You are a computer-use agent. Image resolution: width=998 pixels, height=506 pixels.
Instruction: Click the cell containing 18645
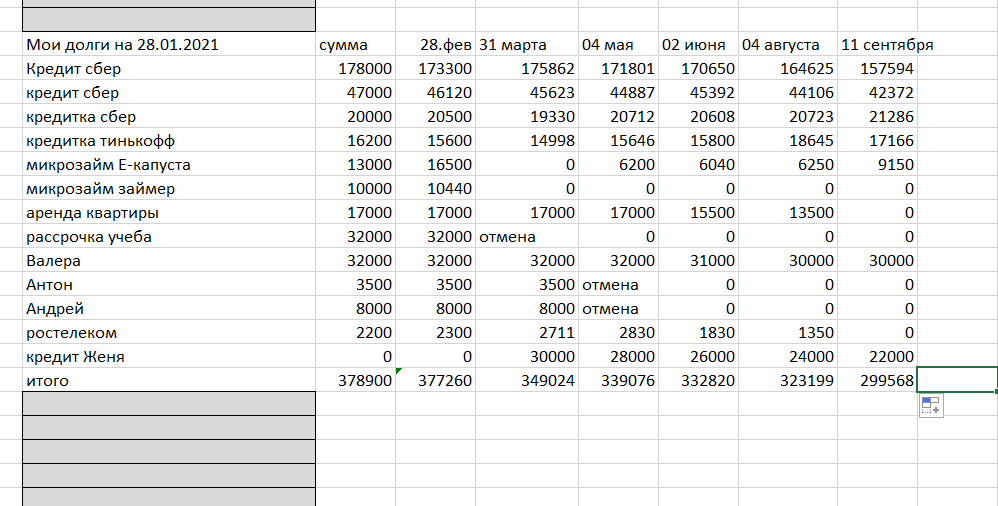pyautogui.click(x=788, y=140)
